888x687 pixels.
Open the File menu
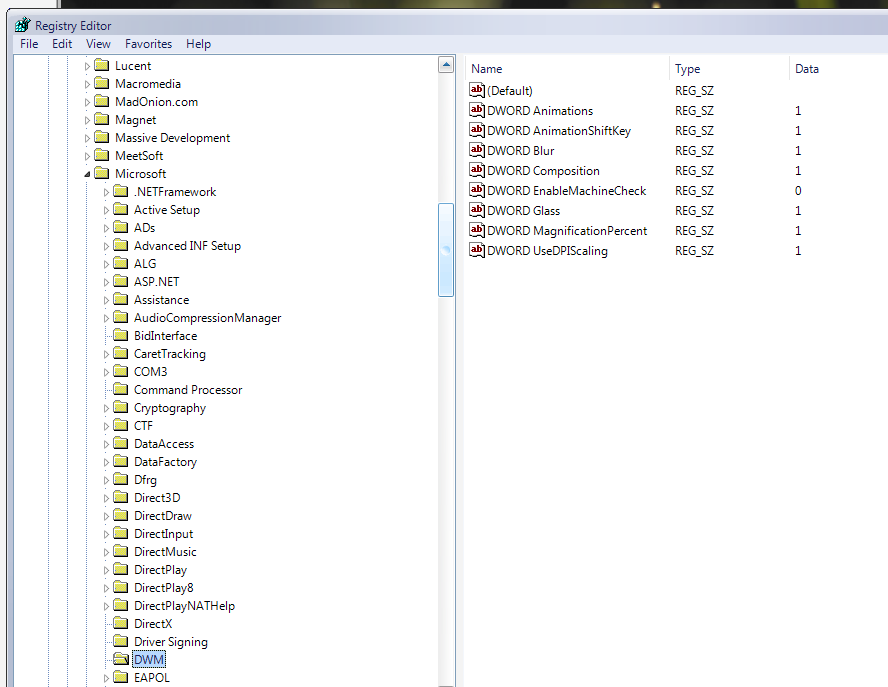tap(29, 44)
